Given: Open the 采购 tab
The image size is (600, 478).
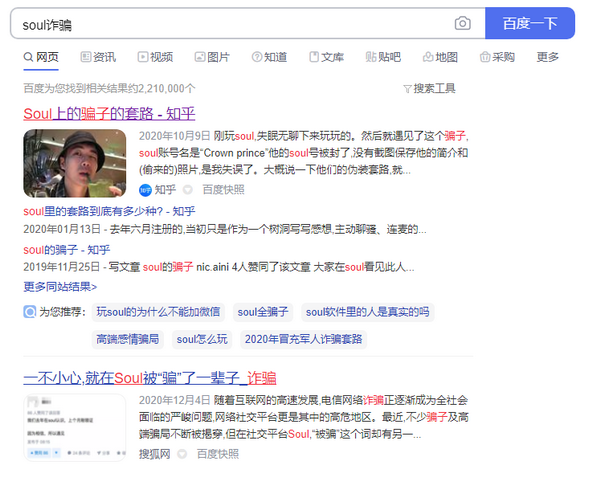Looking at the screenshot, I should click(497, 57).
